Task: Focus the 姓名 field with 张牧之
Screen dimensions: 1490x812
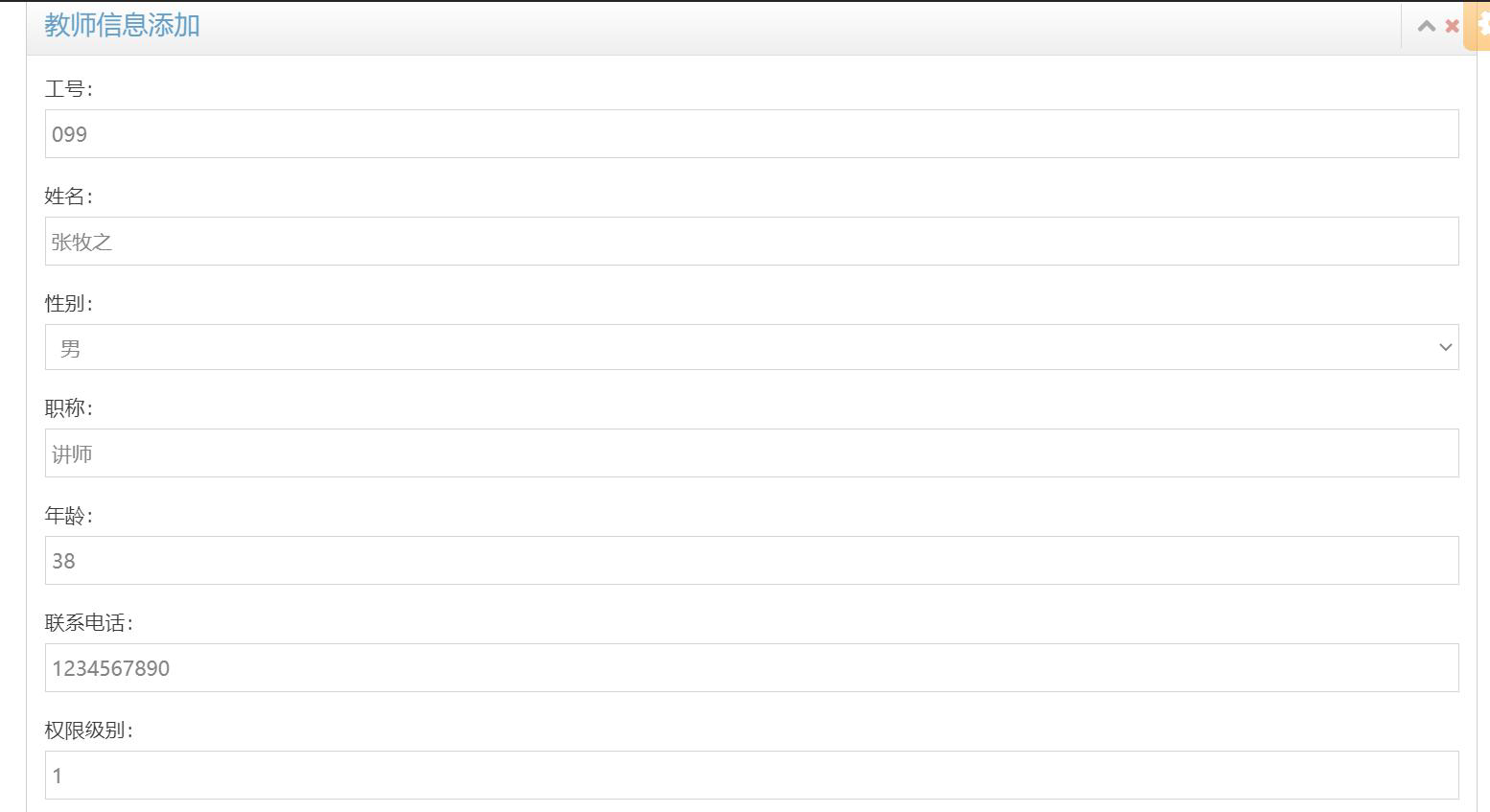Action: [x=752, y=241]
